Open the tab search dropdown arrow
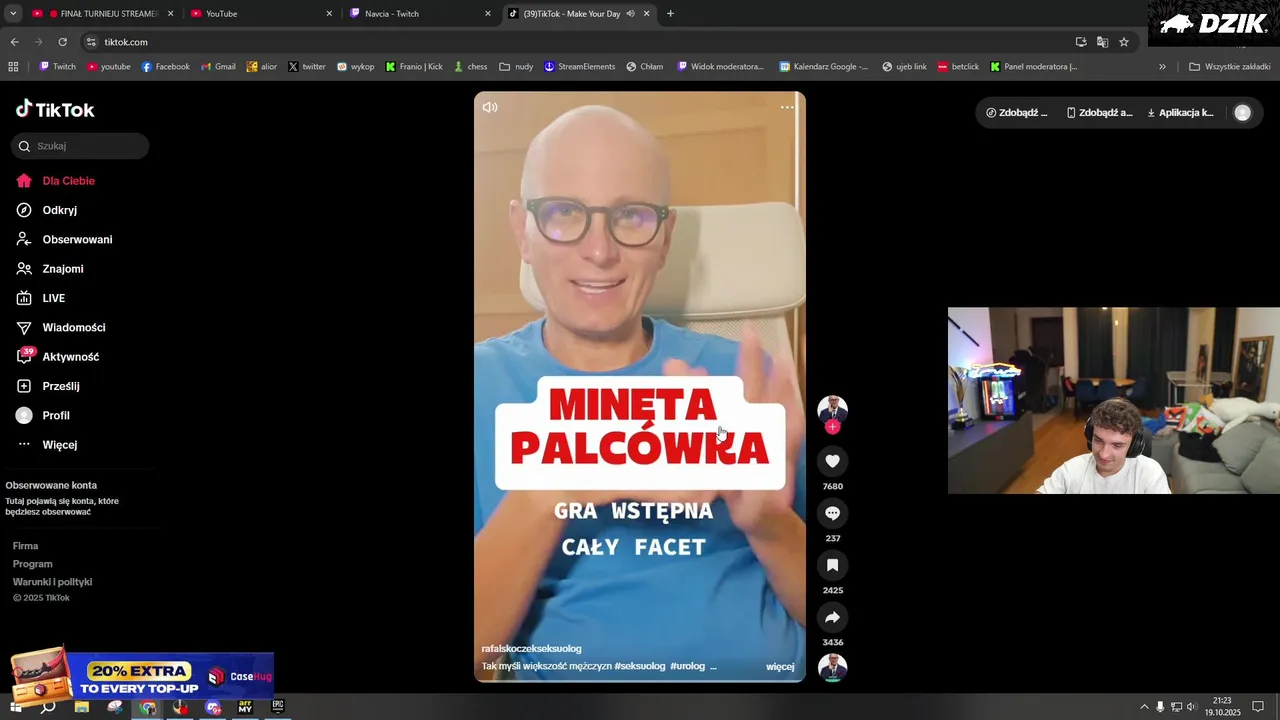 click(x=13, y=14)
